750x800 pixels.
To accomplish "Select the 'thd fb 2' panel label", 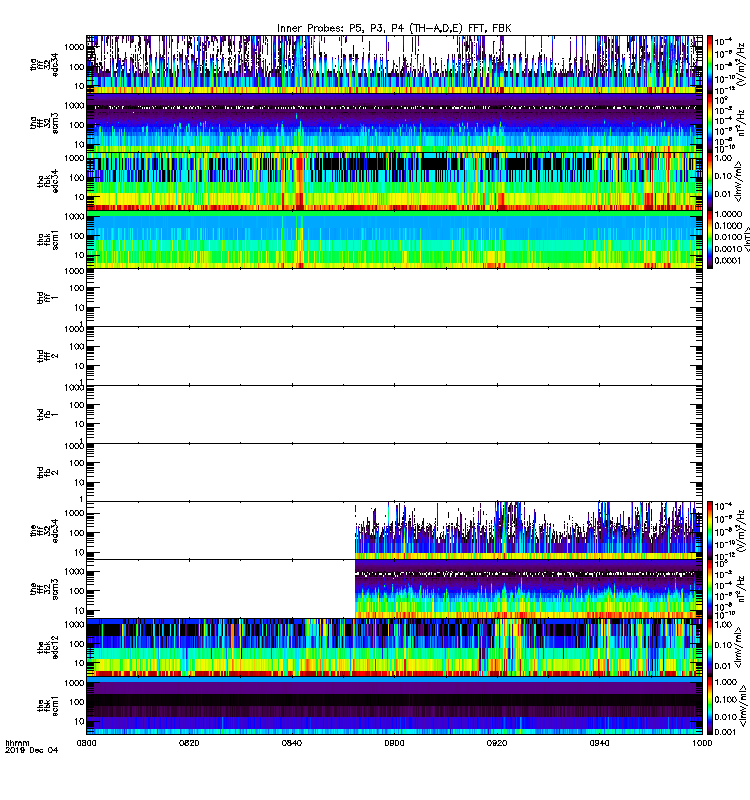I will point(47,472).
